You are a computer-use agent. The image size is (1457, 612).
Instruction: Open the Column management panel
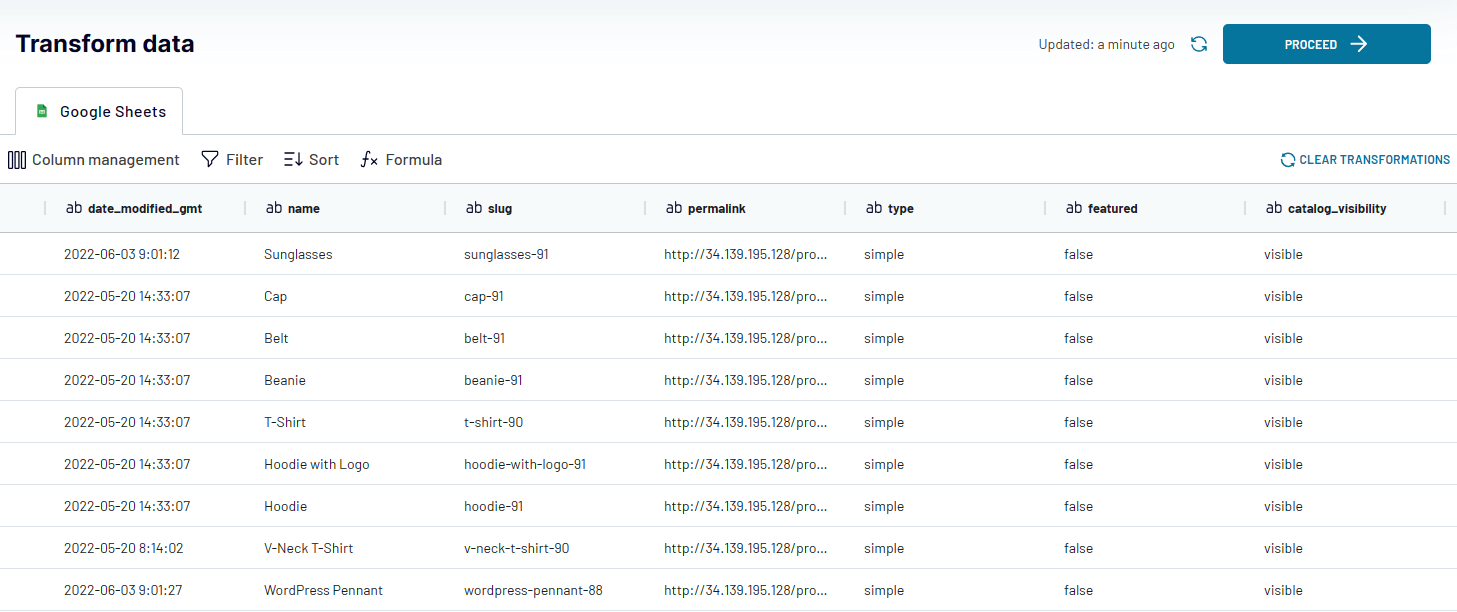point(93,159)
